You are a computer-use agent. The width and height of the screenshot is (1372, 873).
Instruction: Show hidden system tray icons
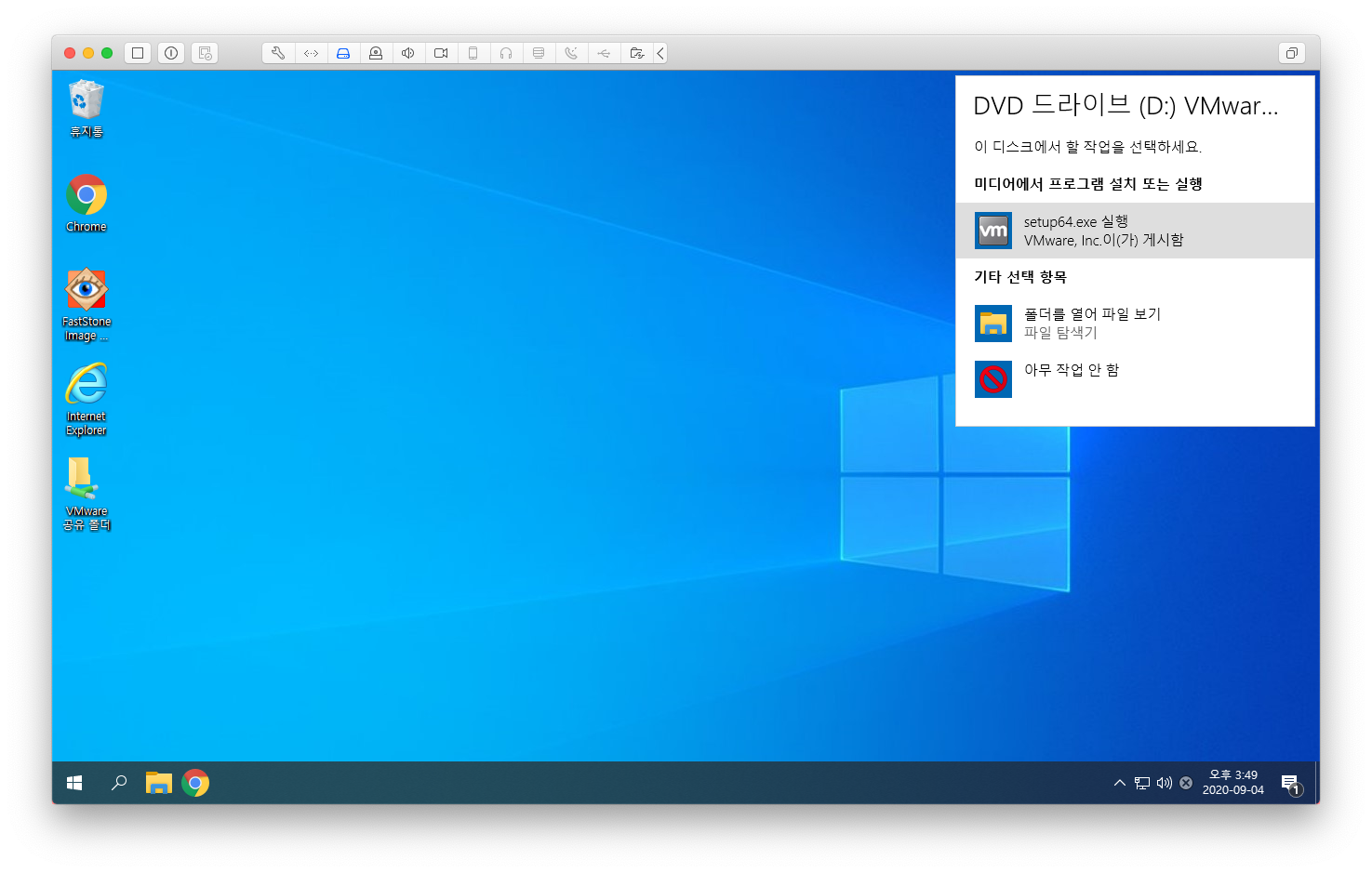click(1120, 783)
